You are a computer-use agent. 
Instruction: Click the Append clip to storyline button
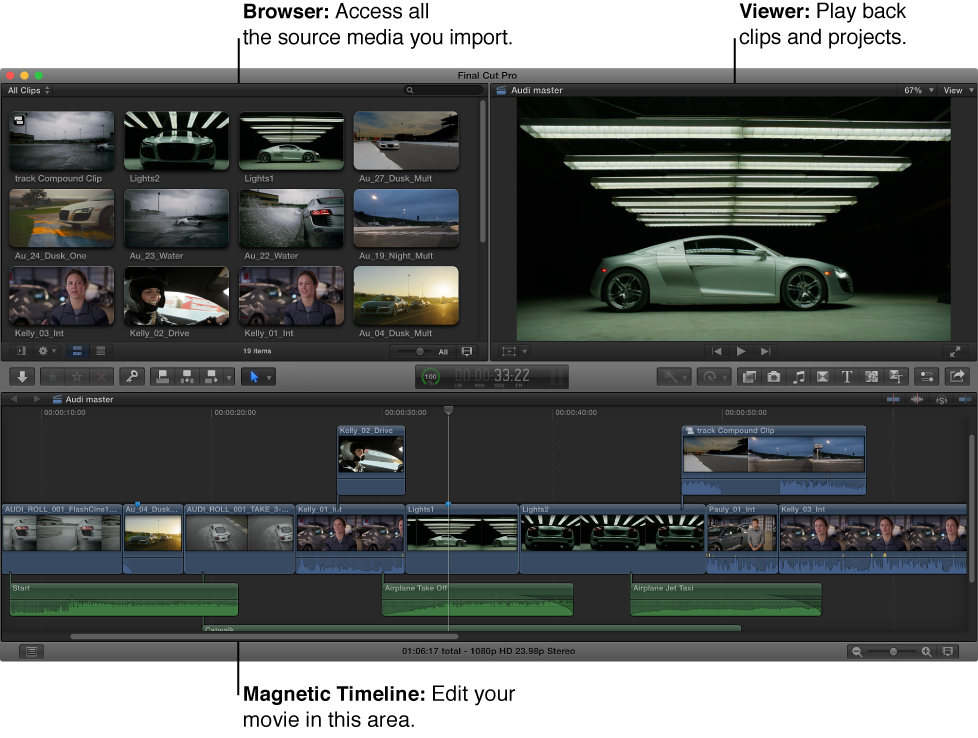pos(211,377)
